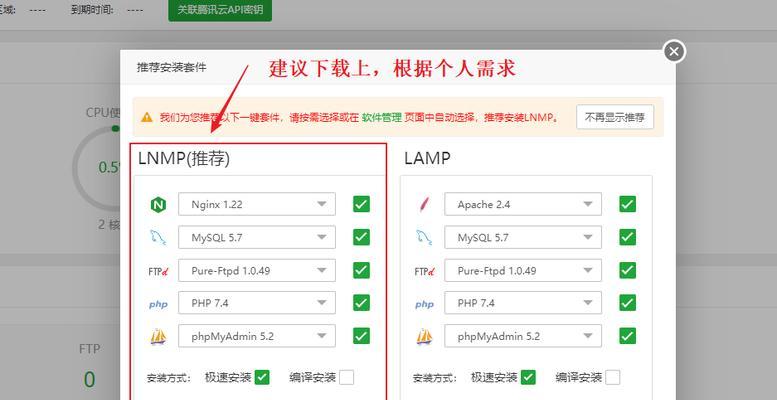The image size is (777, 400).
Task: Click the FTP icon in LNMP column
Action: point(159,271)
